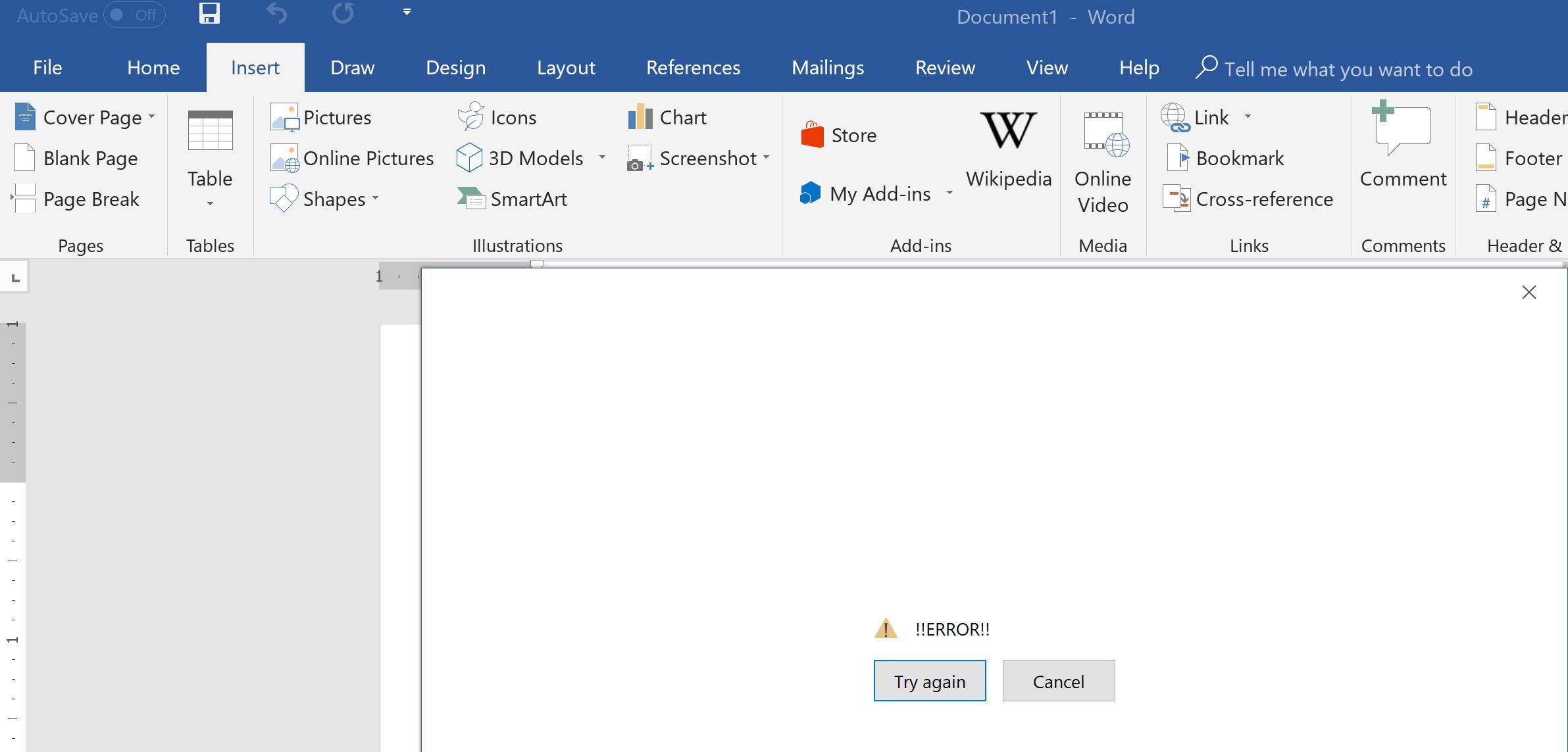This screenshot has width=1568, height=752.
Task: Click Try again in the error dialog
Action: coord(930,681)
